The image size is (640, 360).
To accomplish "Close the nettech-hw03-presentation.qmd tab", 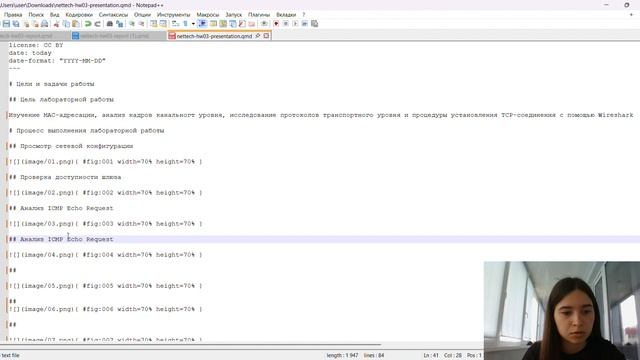I will pyautogui.click(x=266, y=36).
